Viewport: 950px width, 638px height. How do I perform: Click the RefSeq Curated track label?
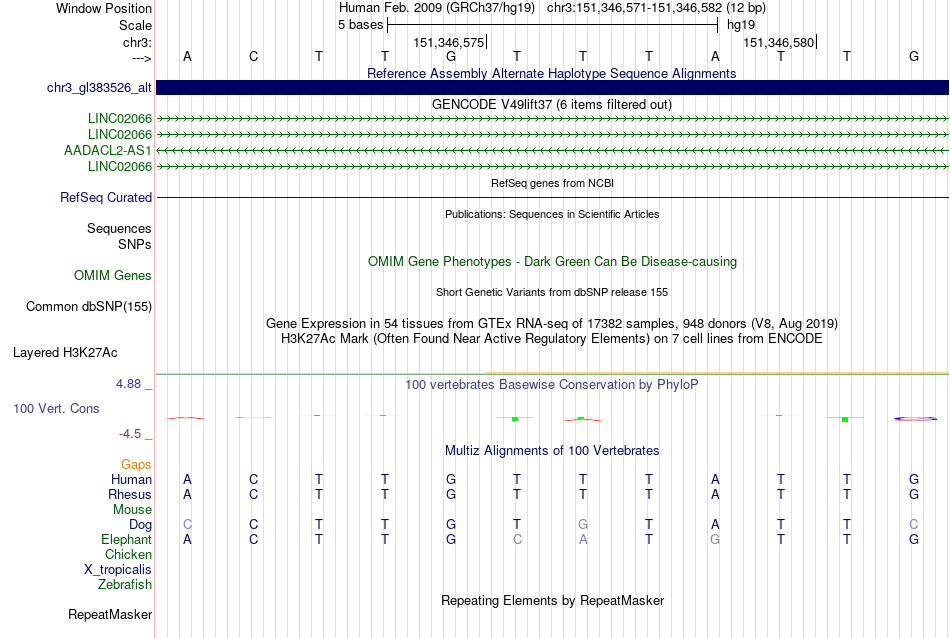coord(106,198)
